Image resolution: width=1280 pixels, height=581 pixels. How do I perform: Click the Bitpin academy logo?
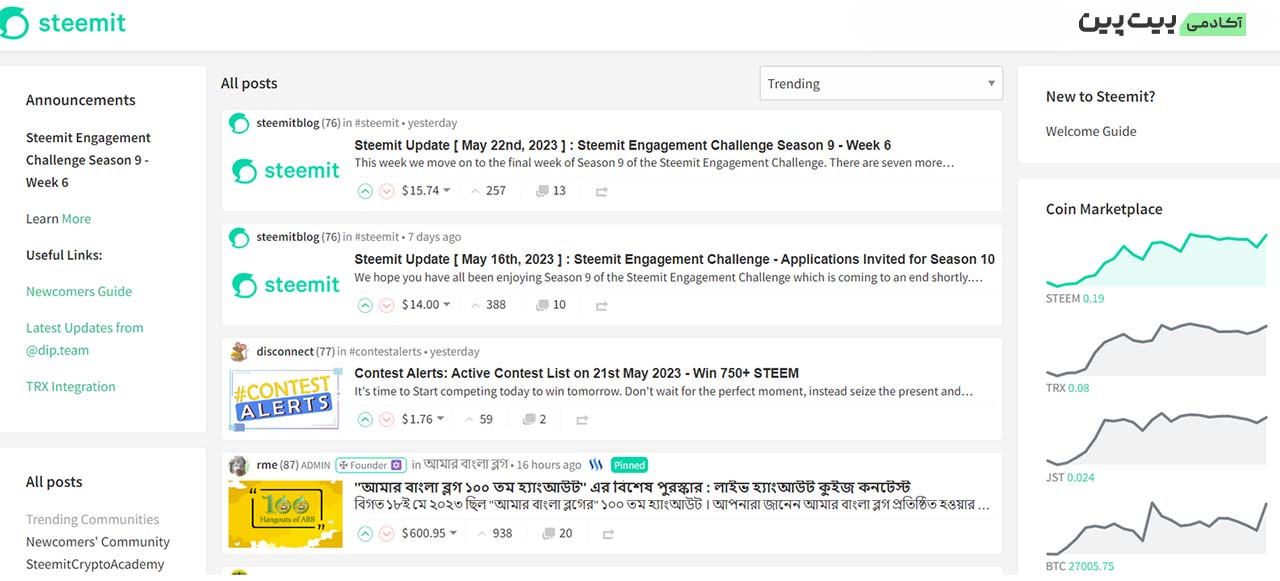click(1162, 24)
